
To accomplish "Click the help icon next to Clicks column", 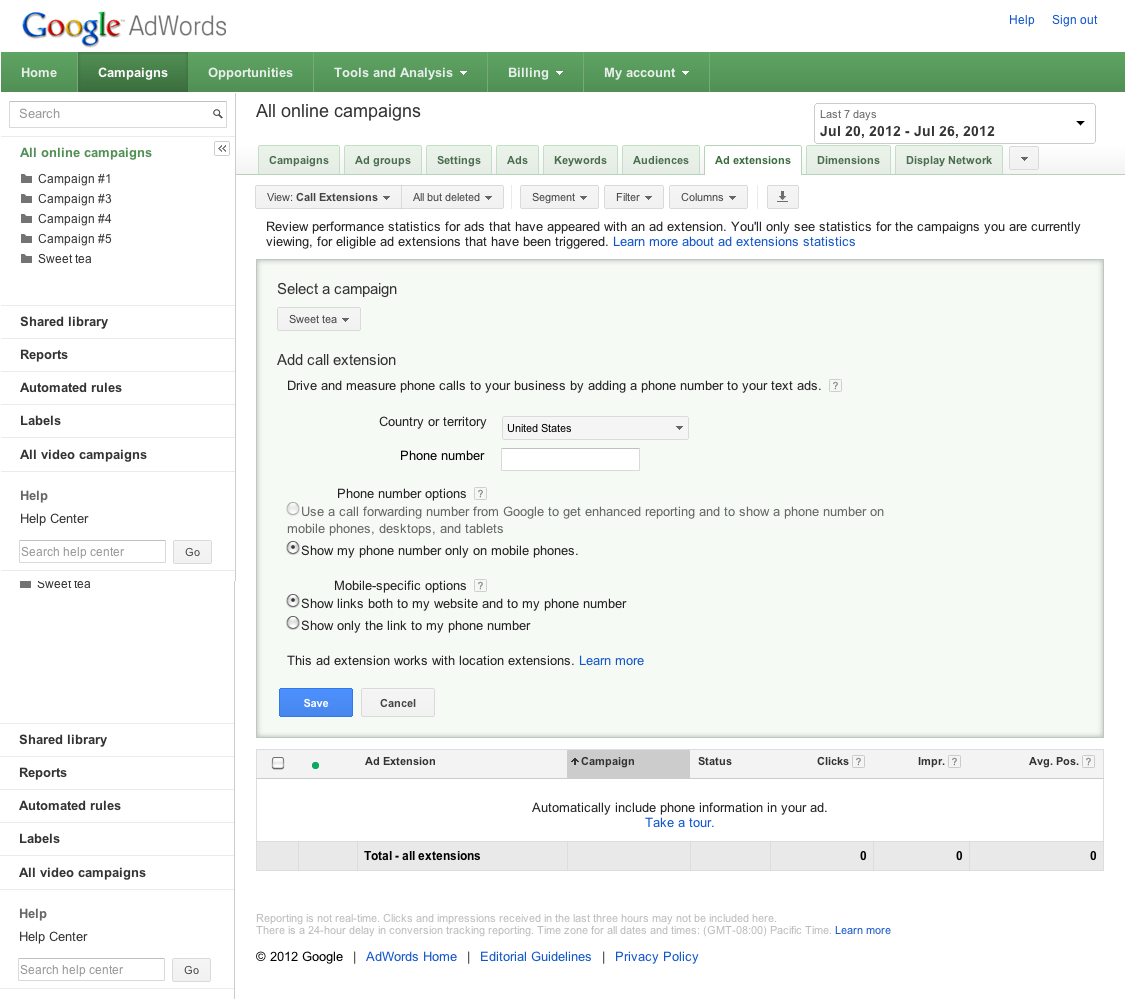I will pos(858,762).
